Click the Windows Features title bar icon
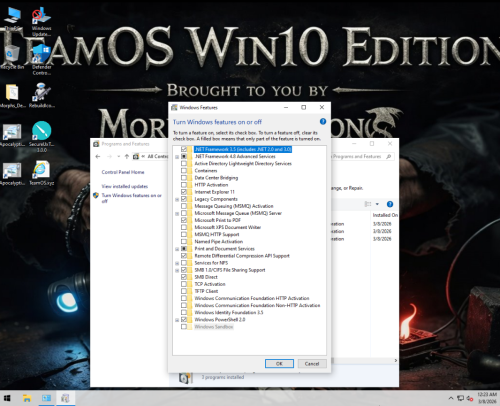 [174, 107]
